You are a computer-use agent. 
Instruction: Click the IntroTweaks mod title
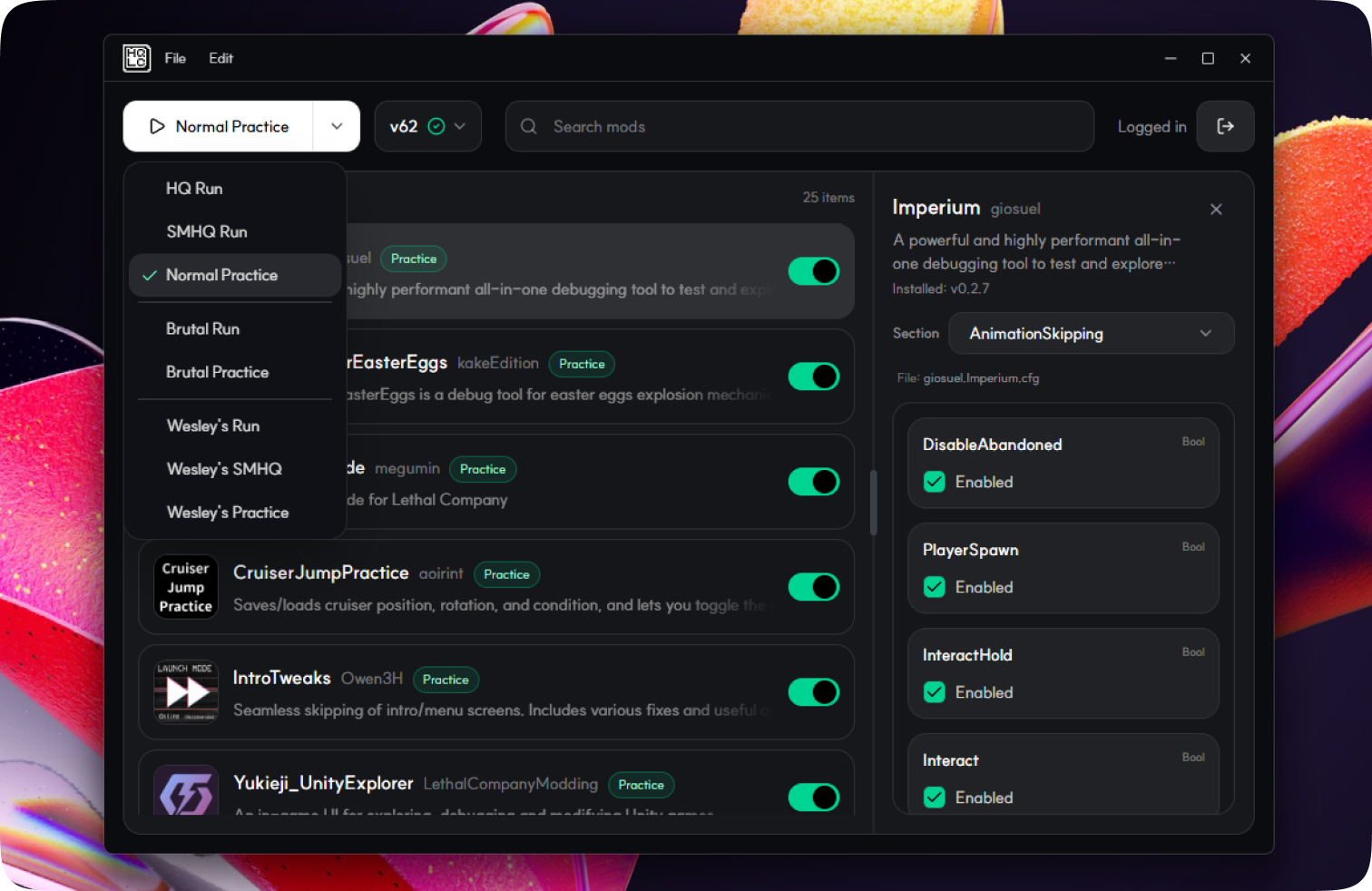282,678
